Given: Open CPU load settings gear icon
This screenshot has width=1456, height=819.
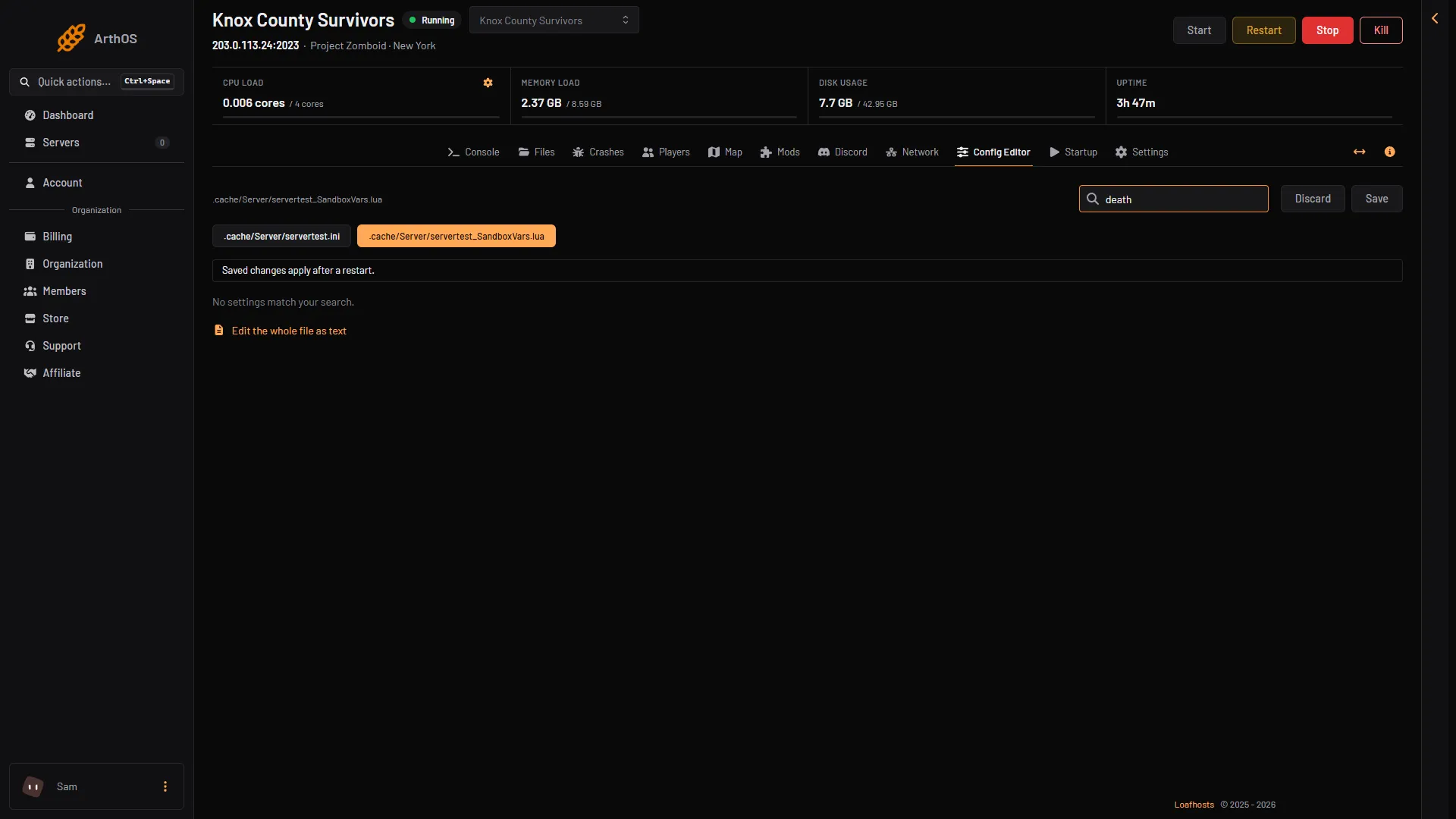Looking at the screenshot, I should 488,83.
